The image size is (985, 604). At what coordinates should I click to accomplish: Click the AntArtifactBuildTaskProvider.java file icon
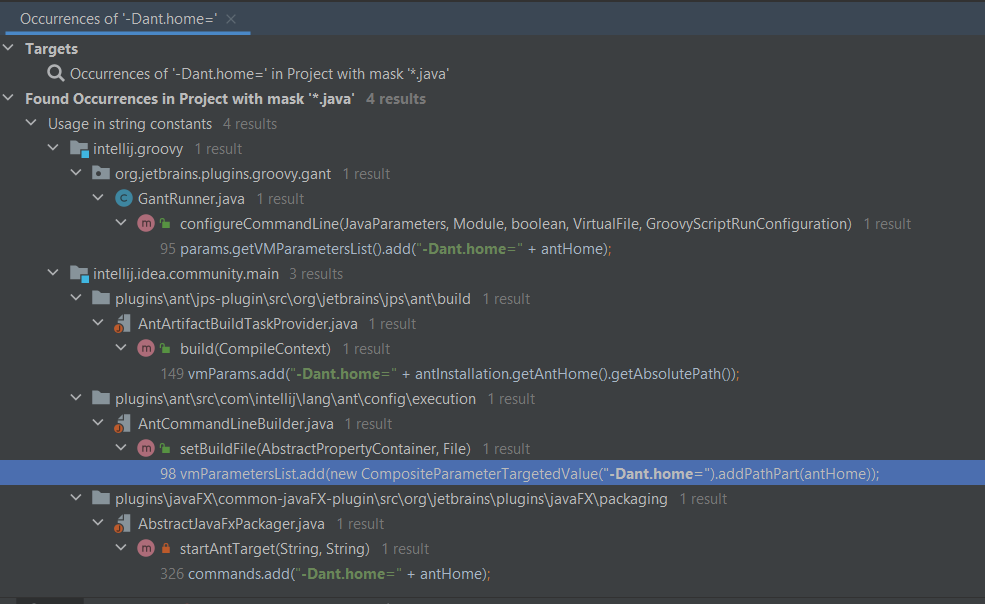tap(122, 324)
